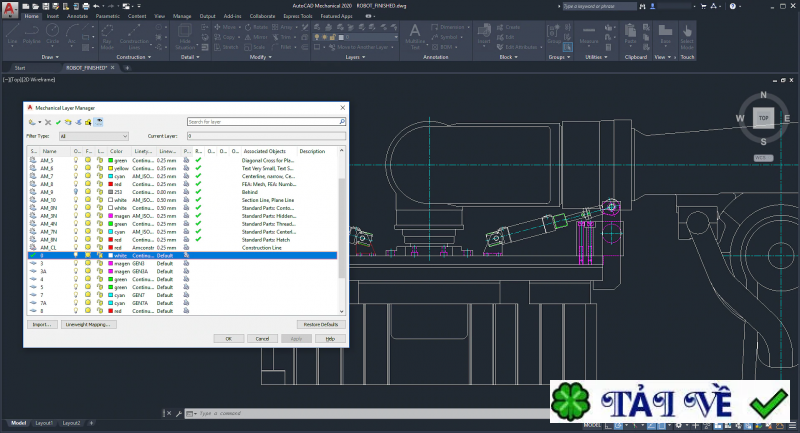Click the AutoCAD application menu logo
Viewport: 800px width, 433px height.
8,8
